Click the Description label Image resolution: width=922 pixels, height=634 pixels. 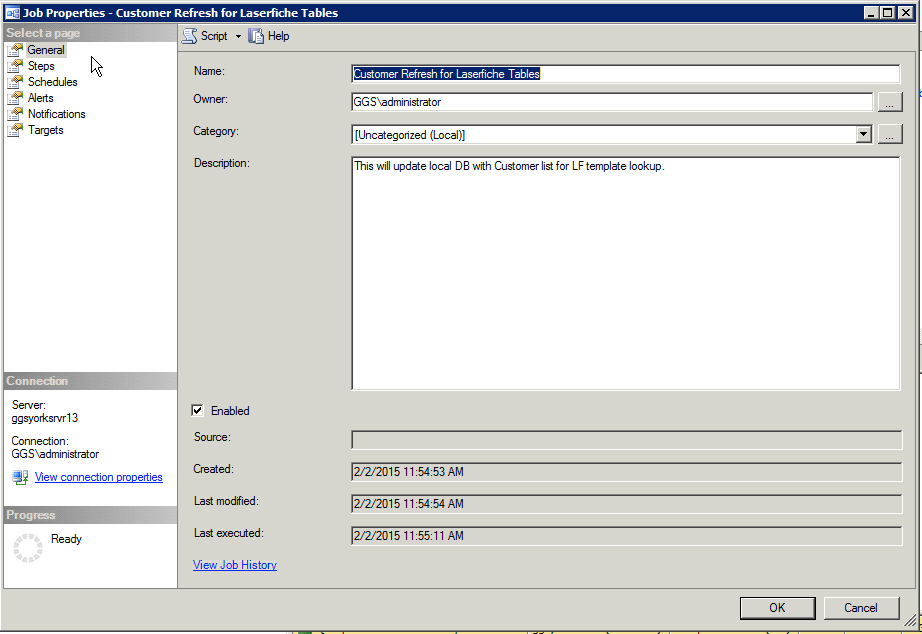point(222,163)
